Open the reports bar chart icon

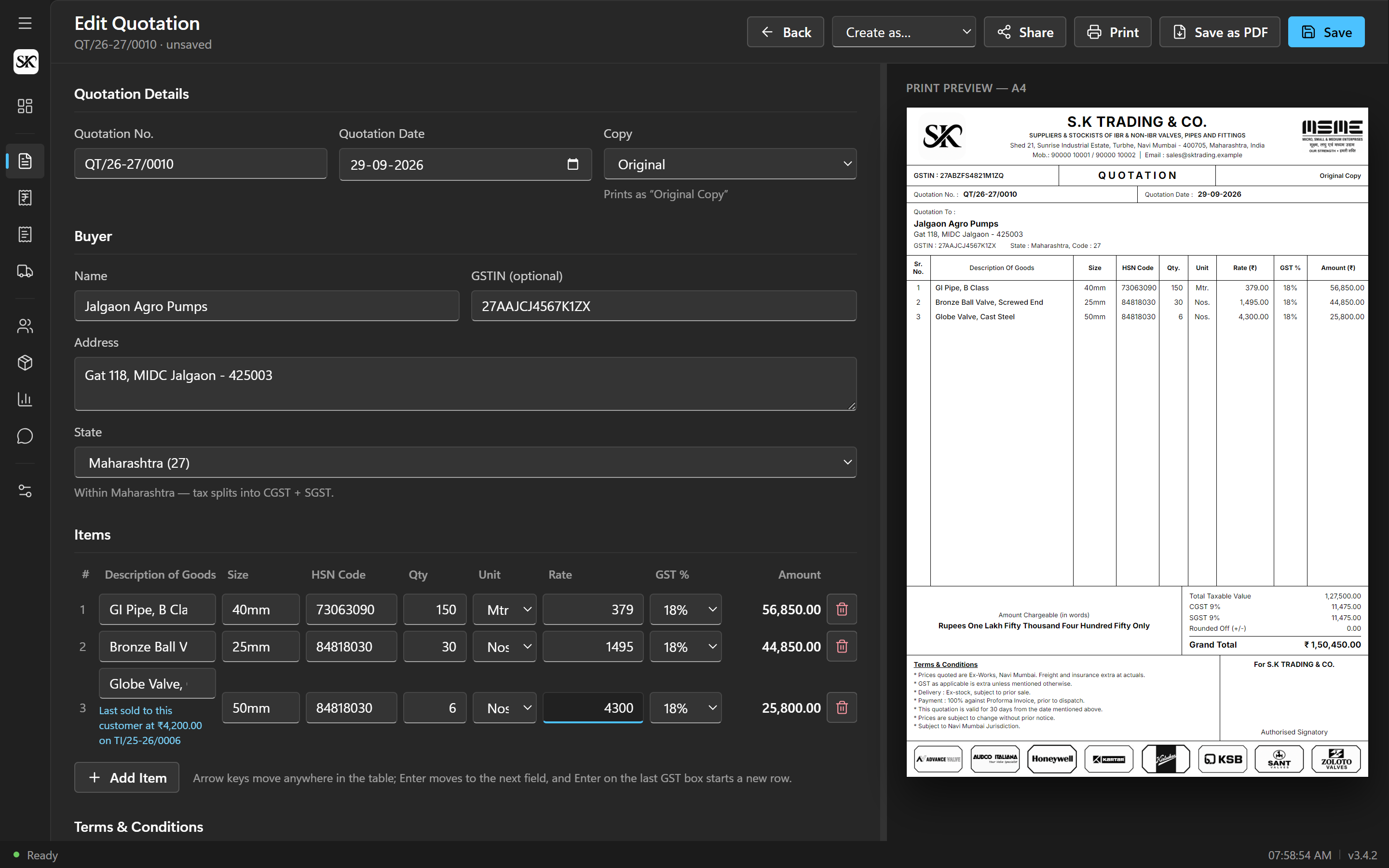(x=25, y=400)
